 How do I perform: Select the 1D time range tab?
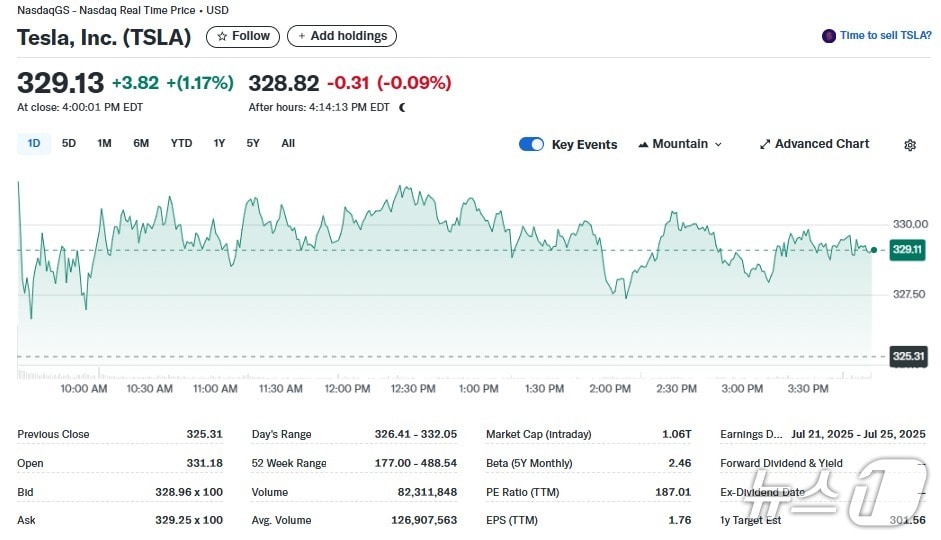click(33, 143)
